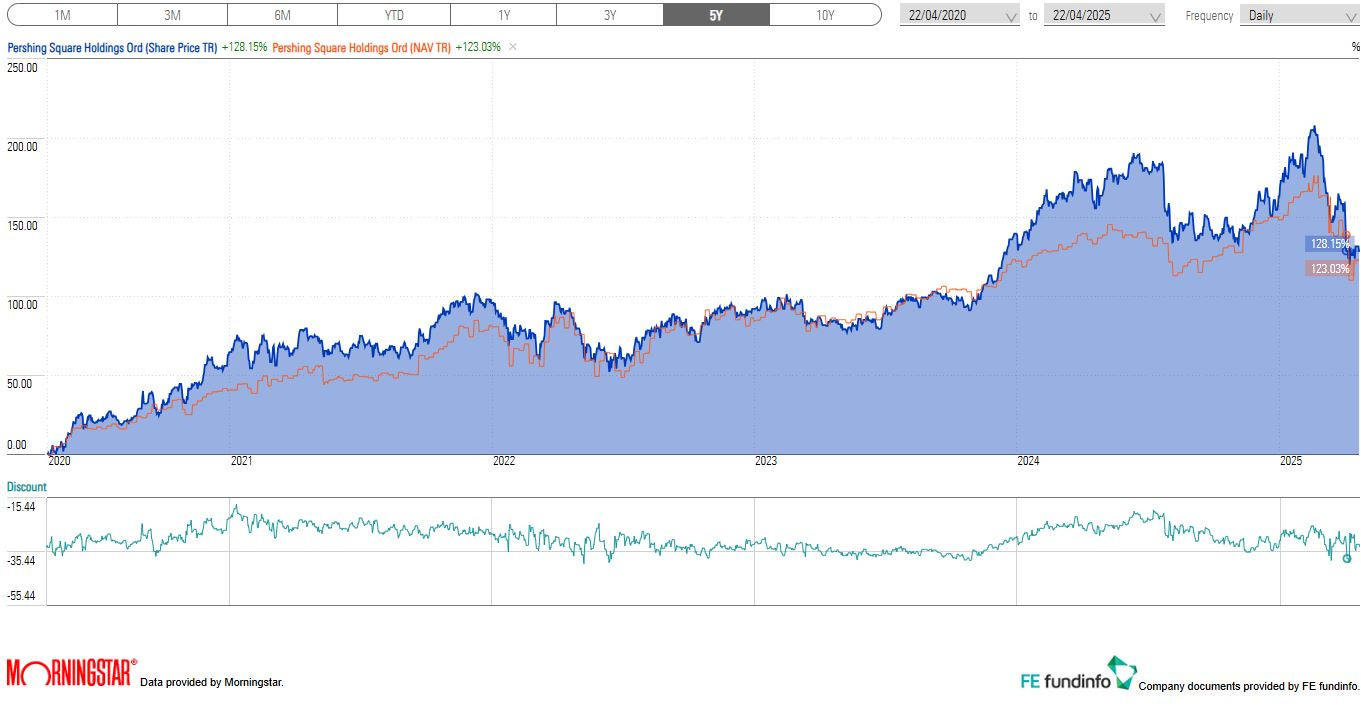Click the -35.44 discount axis value

pyautogui.click(x=22, y=560)
